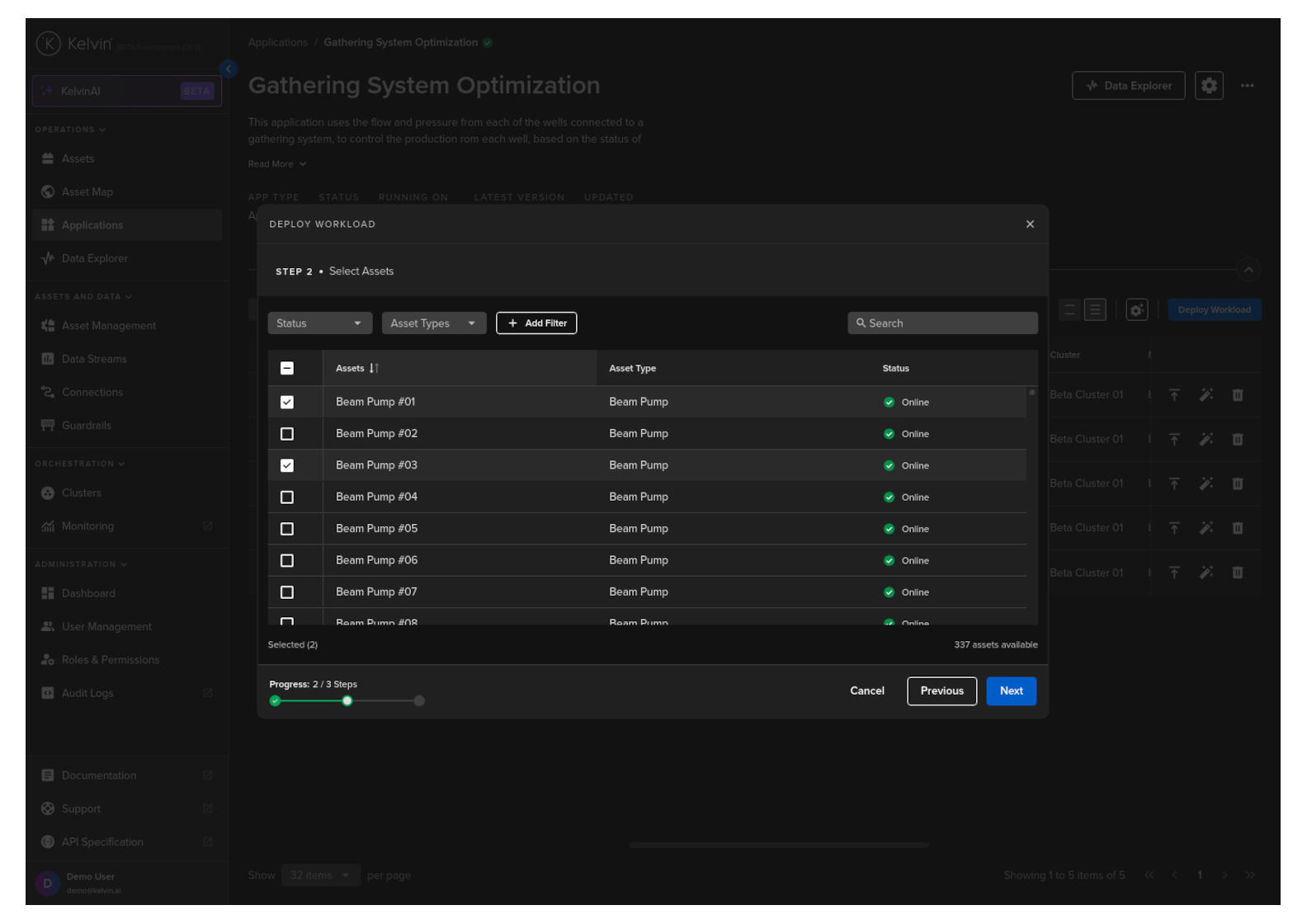Click the magic wand icon in first row
Image resolution: width=1307 pixels, height=924 pixels.
[1206, 395]
